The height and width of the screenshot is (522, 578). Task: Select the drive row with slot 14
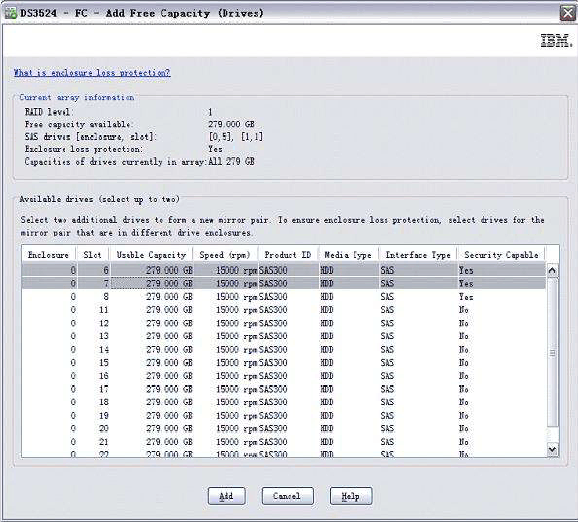click(x=283, y=349)
